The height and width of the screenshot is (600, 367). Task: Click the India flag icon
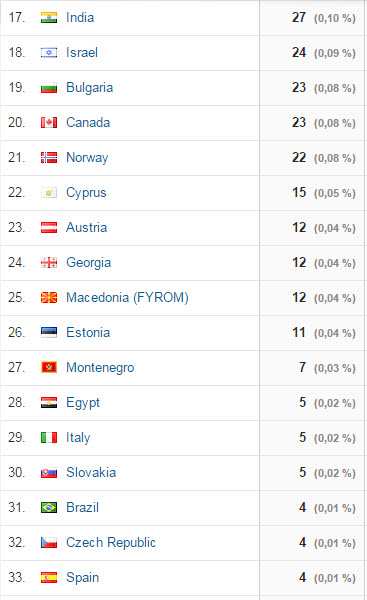(49, 18)
